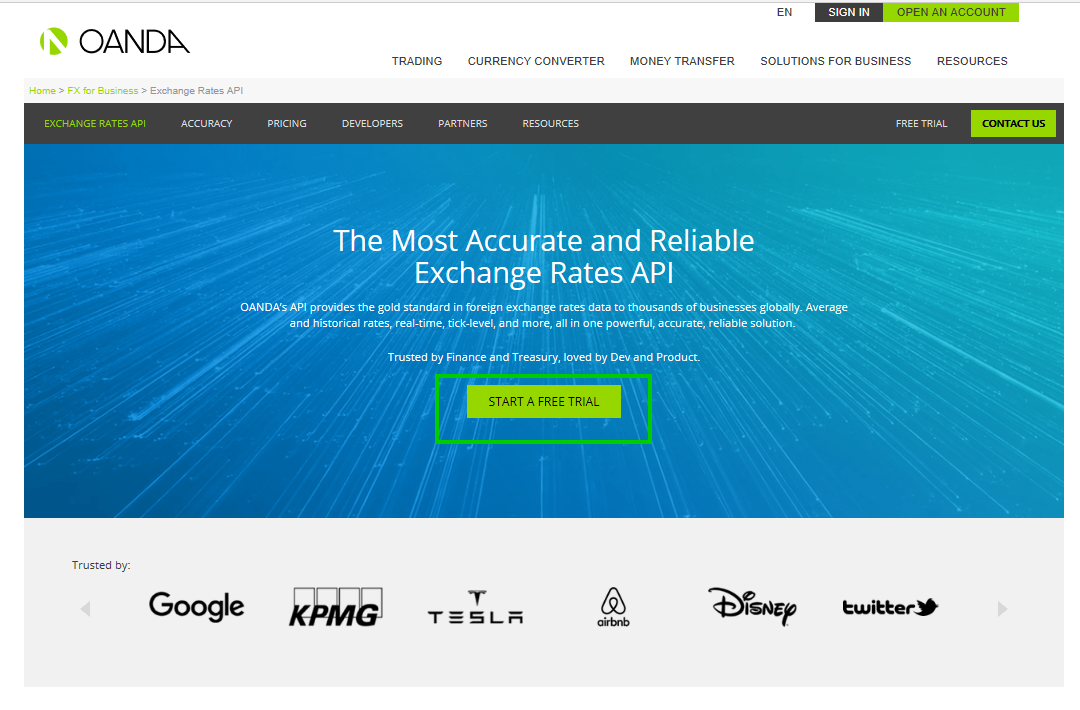This screenshot has width=1080, height=710.
Task: Go to the Developers tab
Action: pyautogui.click(x=372, y=124)
